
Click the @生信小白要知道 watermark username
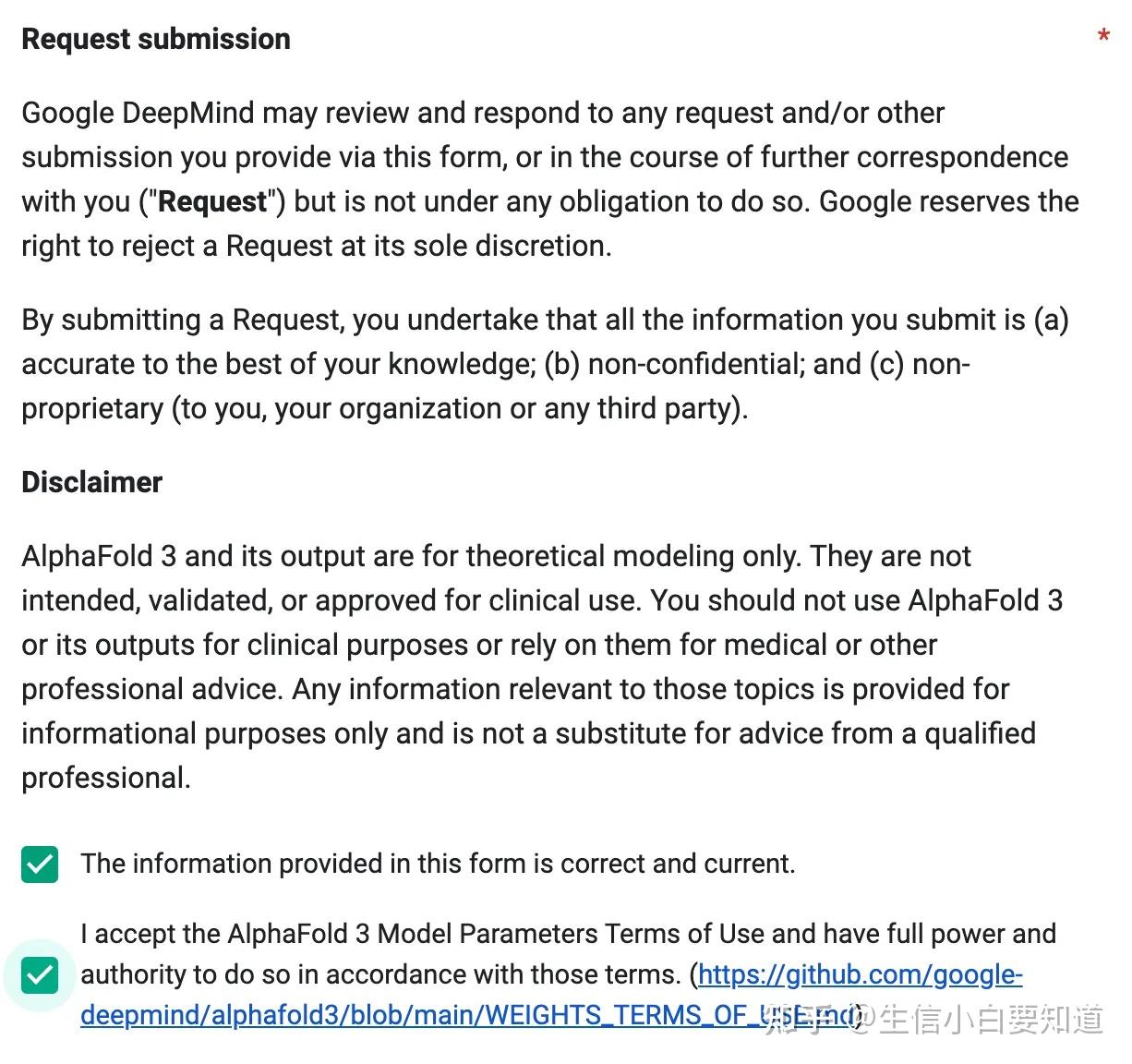click(979, 1019)
